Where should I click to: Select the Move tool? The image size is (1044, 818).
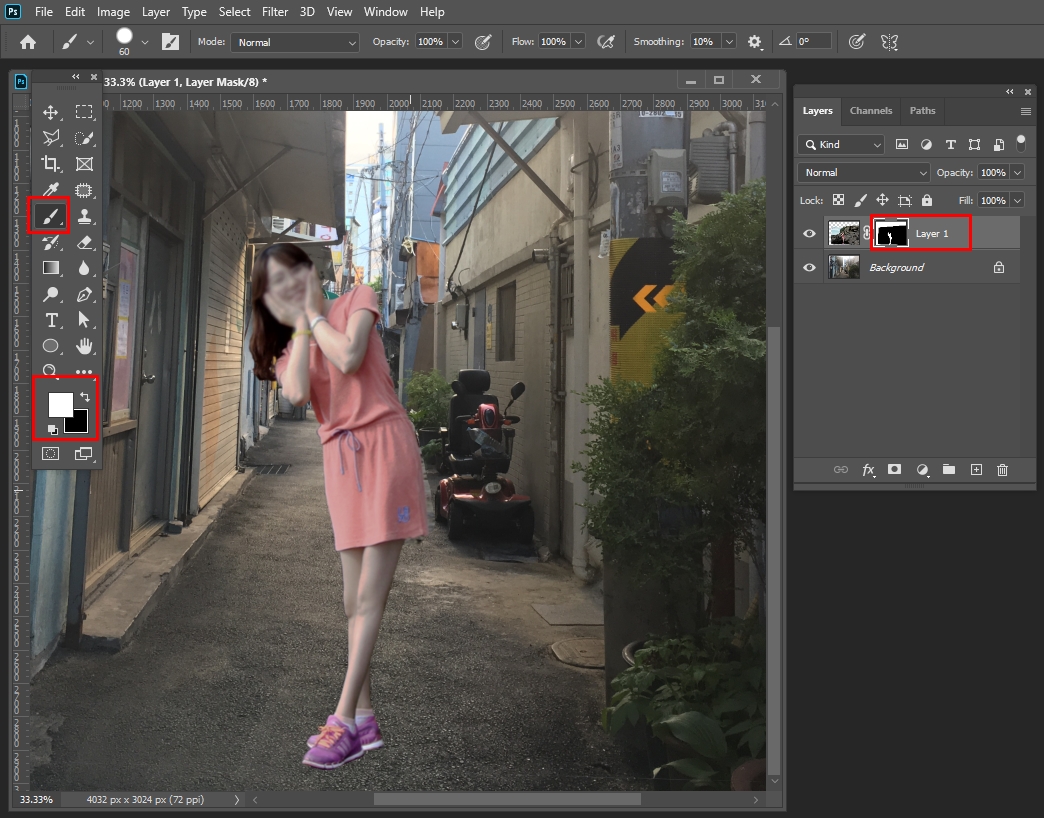(50, 112)
